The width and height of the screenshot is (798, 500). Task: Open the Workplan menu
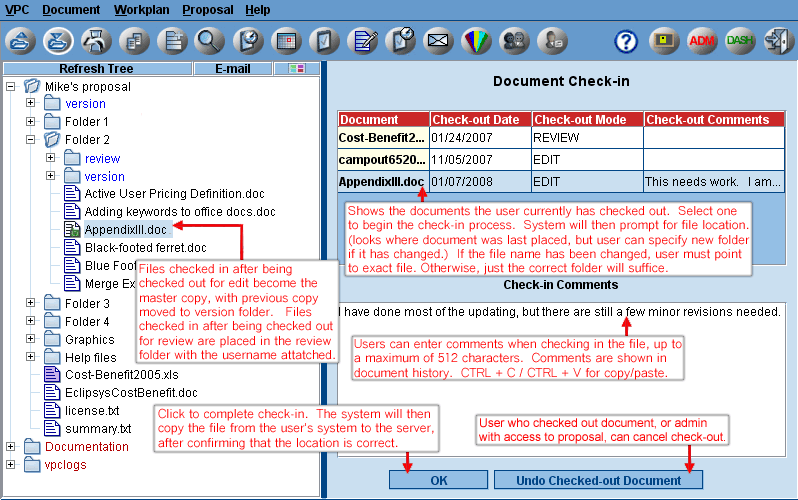click(141, 10)
